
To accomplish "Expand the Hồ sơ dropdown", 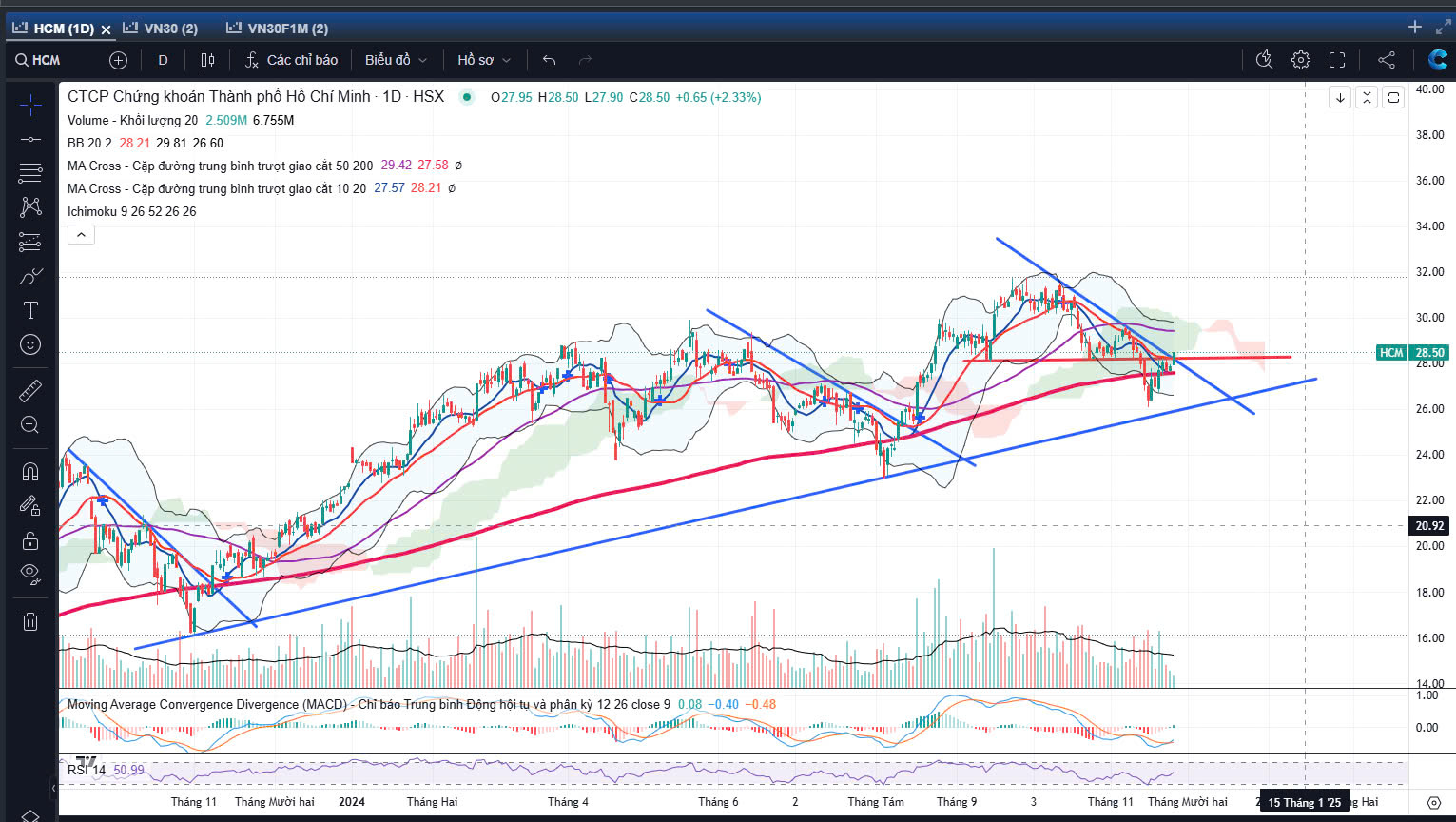I will coord(484,60).
